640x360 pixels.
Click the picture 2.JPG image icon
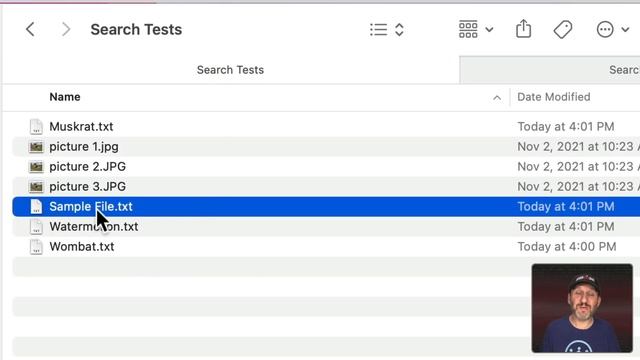(36, 167)
